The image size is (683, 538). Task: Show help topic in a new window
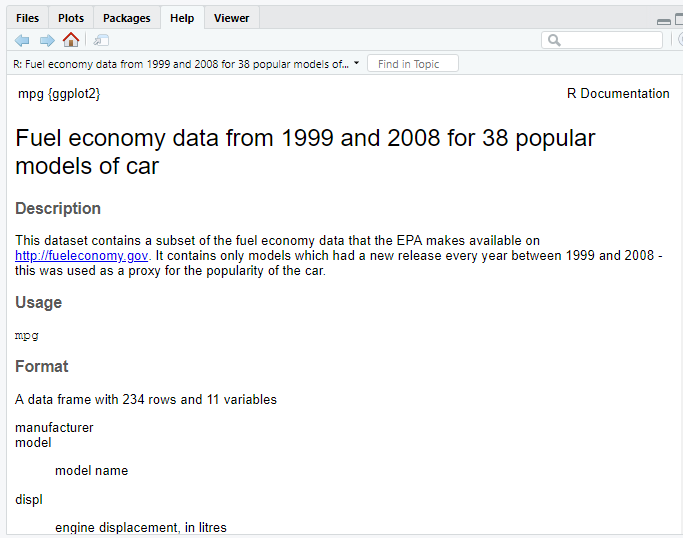point(101,41)
